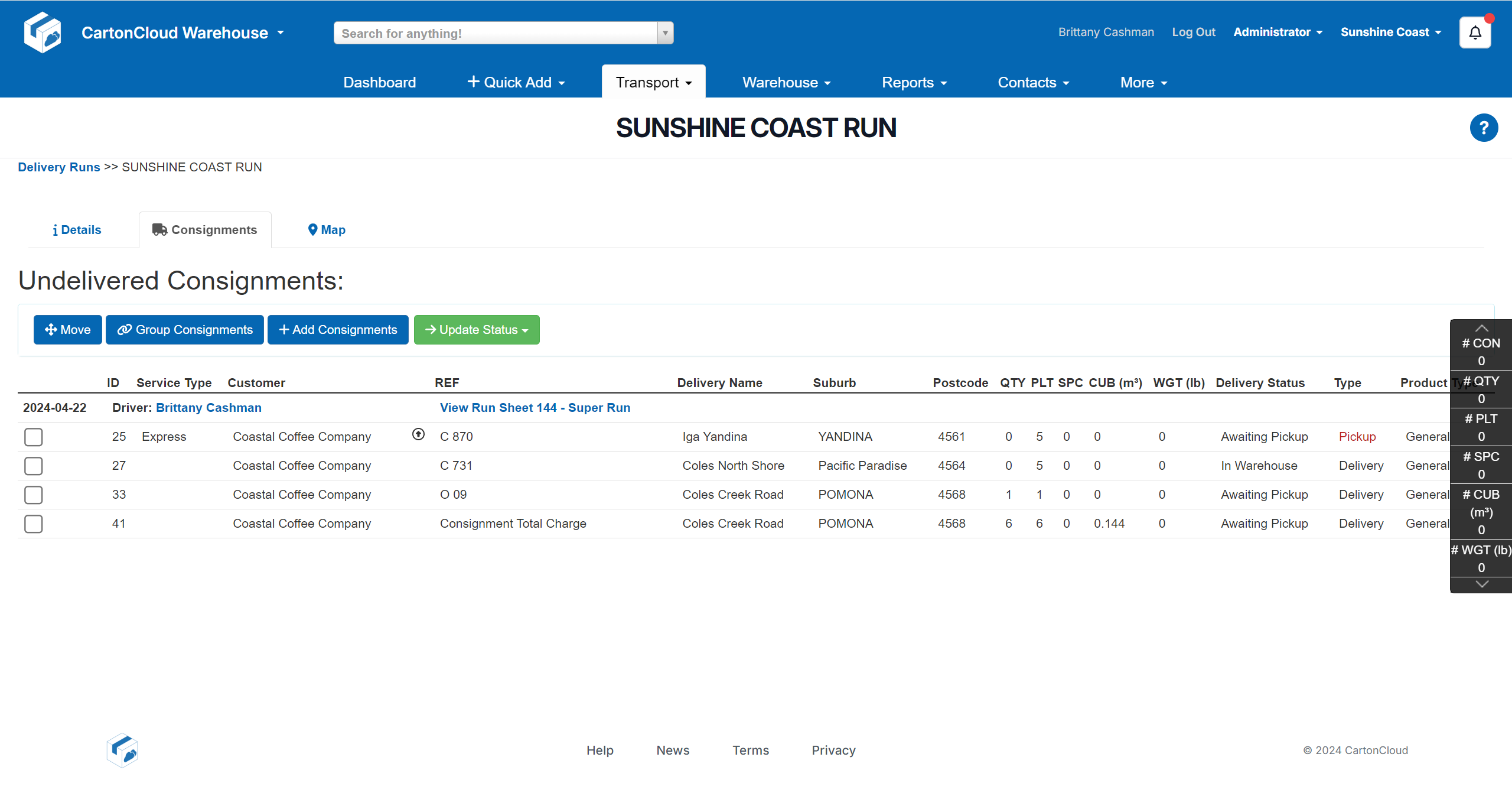Open the Administrator role dropdown
Viewport: 1512px width, 796px height.
coord(1278,33)
